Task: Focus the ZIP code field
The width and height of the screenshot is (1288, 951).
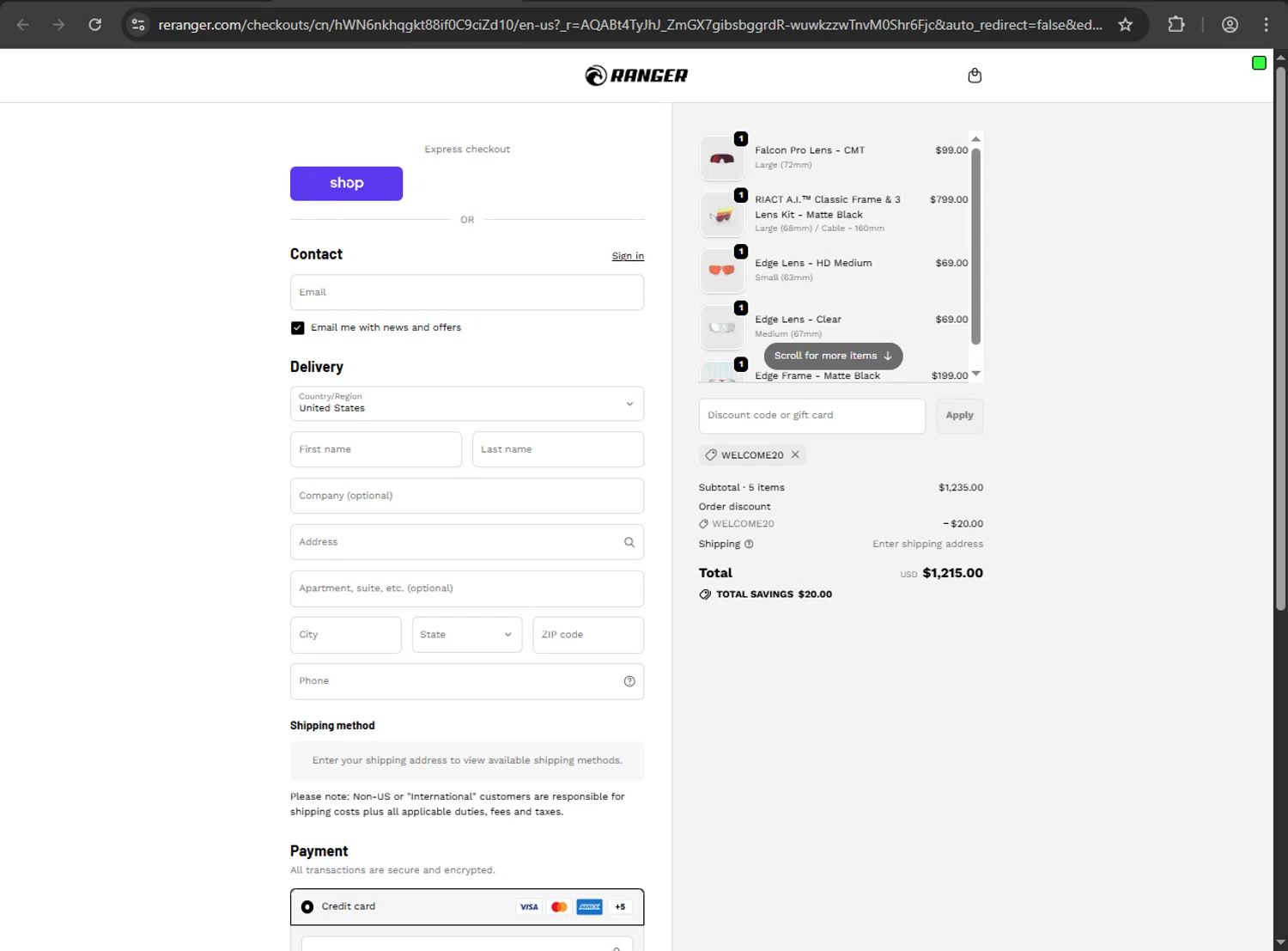Action: tap(588, 635)
